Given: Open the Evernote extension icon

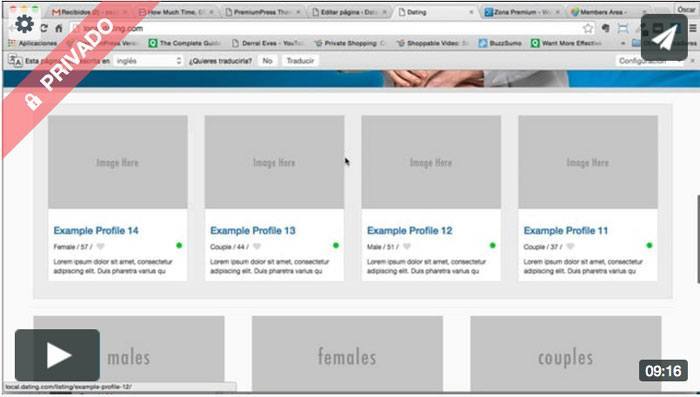Looking at the screenshot, I should pos(605,28).
